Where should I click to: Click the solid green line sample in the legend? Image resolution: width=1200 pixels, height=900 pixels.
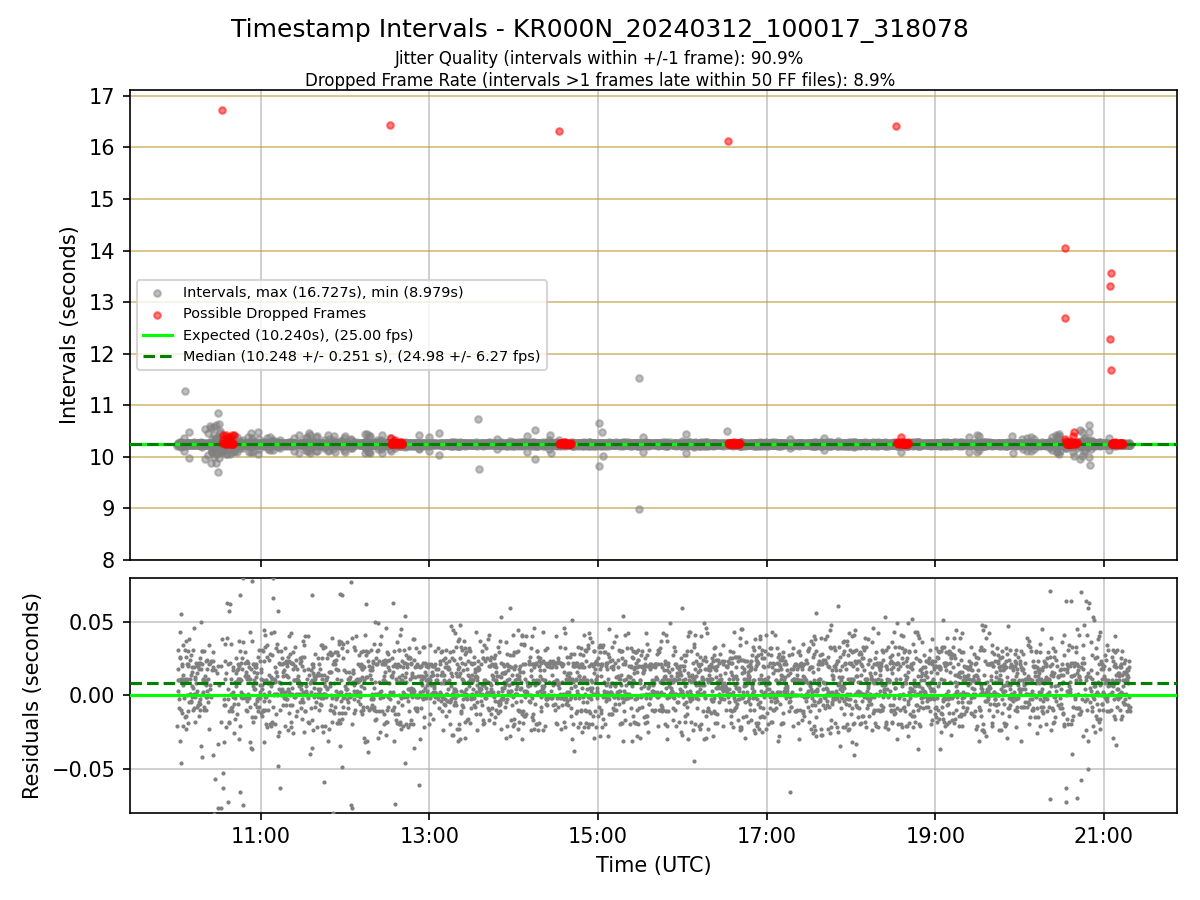click(x=158, y=335)
